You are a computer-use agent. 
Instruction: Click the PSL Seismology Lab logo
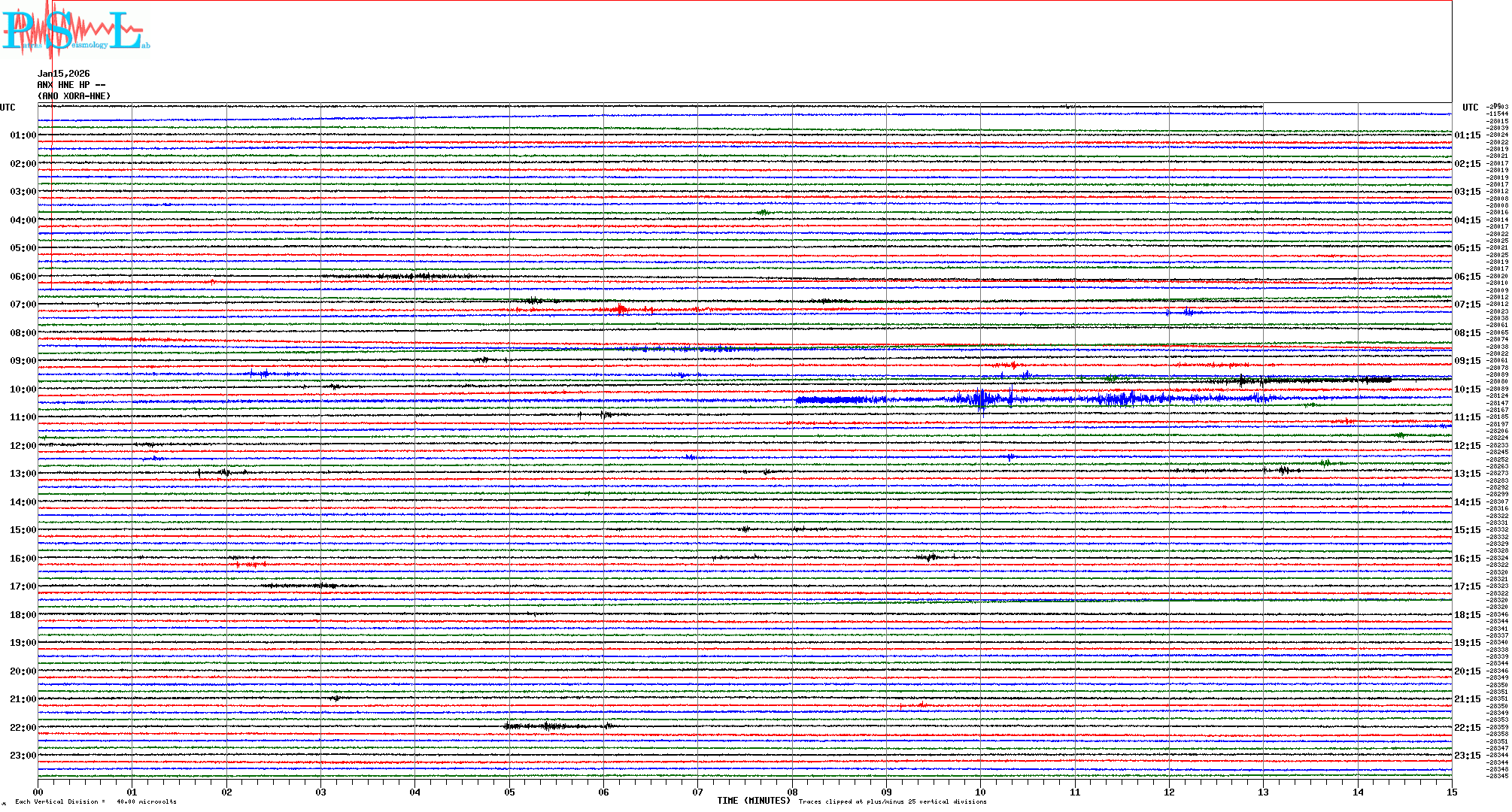pos(74,30)
